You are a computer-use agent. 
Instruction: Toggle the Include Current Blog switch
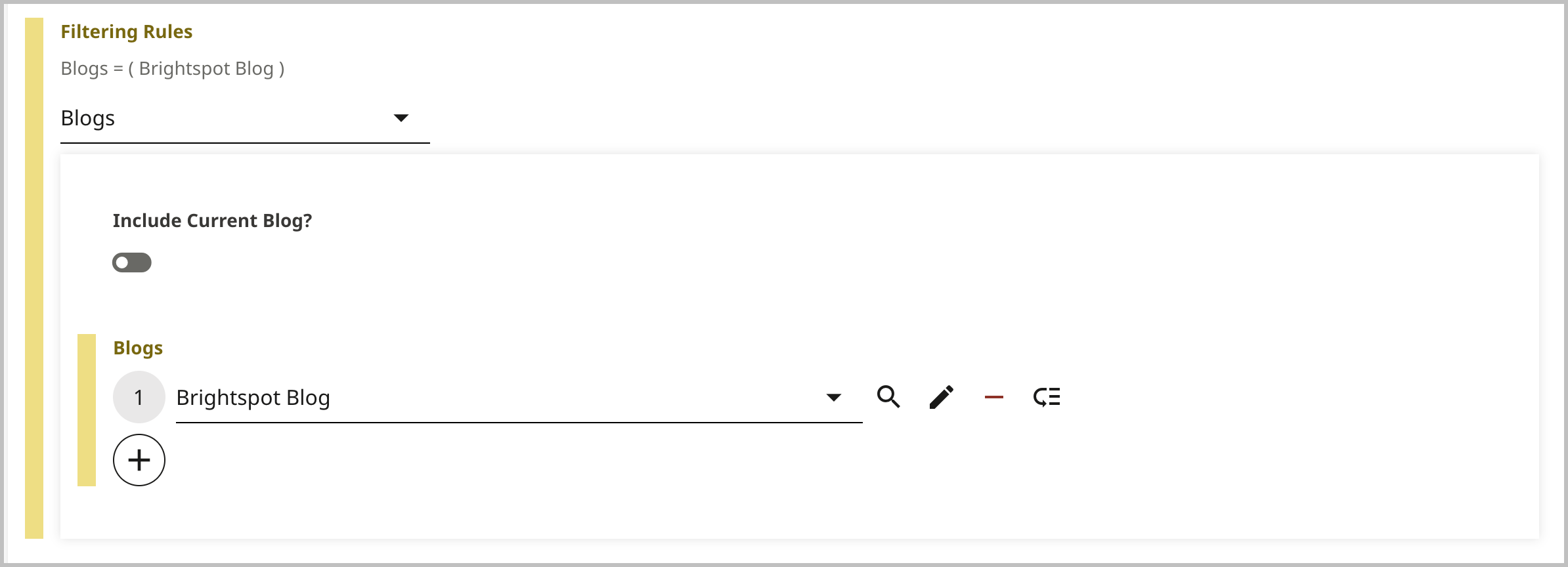(x=132, y=262)
